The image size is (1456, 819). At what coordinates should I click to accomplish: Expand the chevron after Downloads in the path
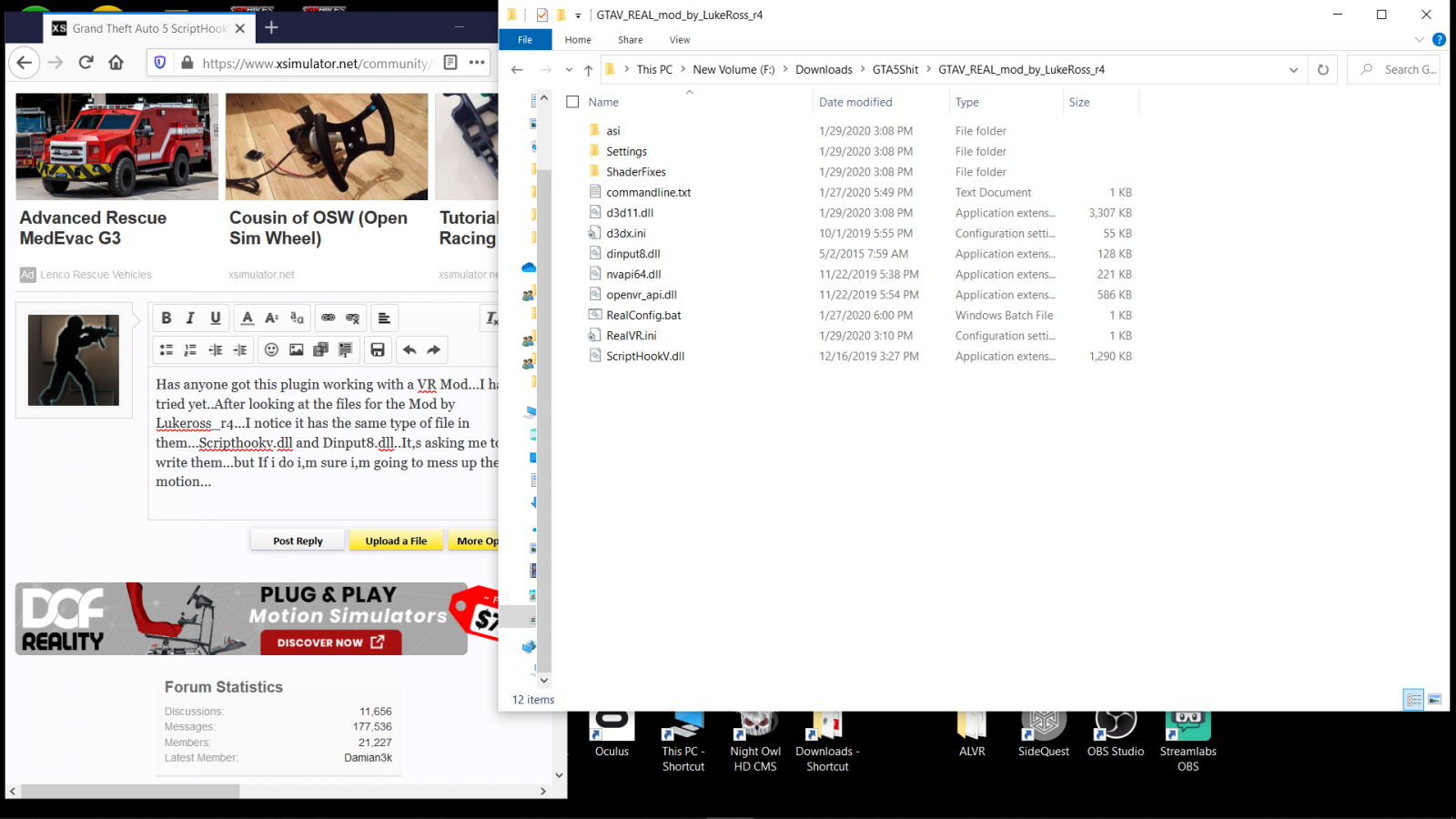point(863,69)
